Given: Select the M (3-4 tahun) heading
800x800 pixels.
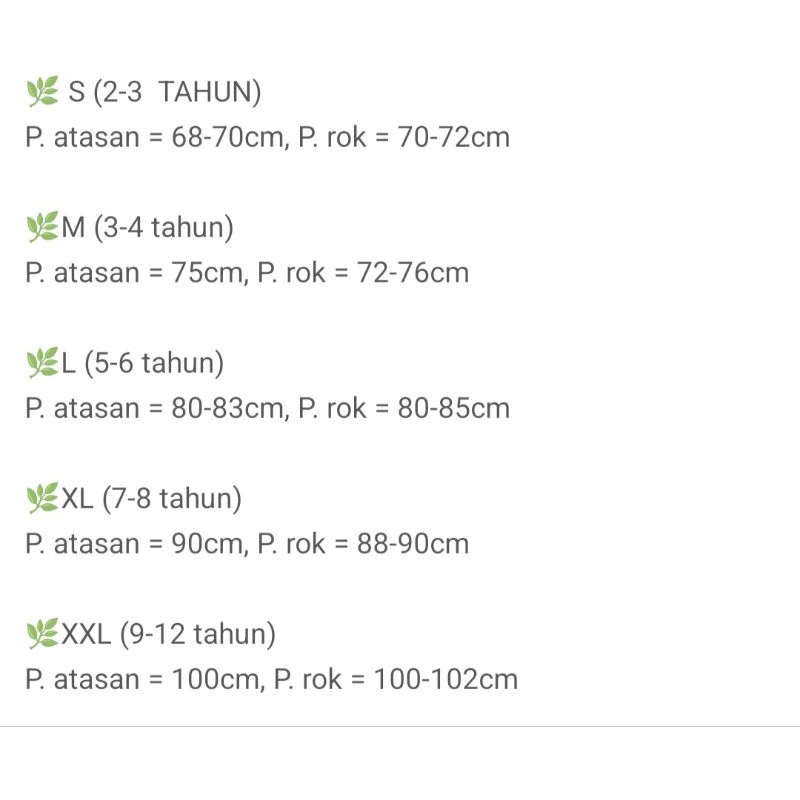Looking at the screenshot, I should (148, 228).
